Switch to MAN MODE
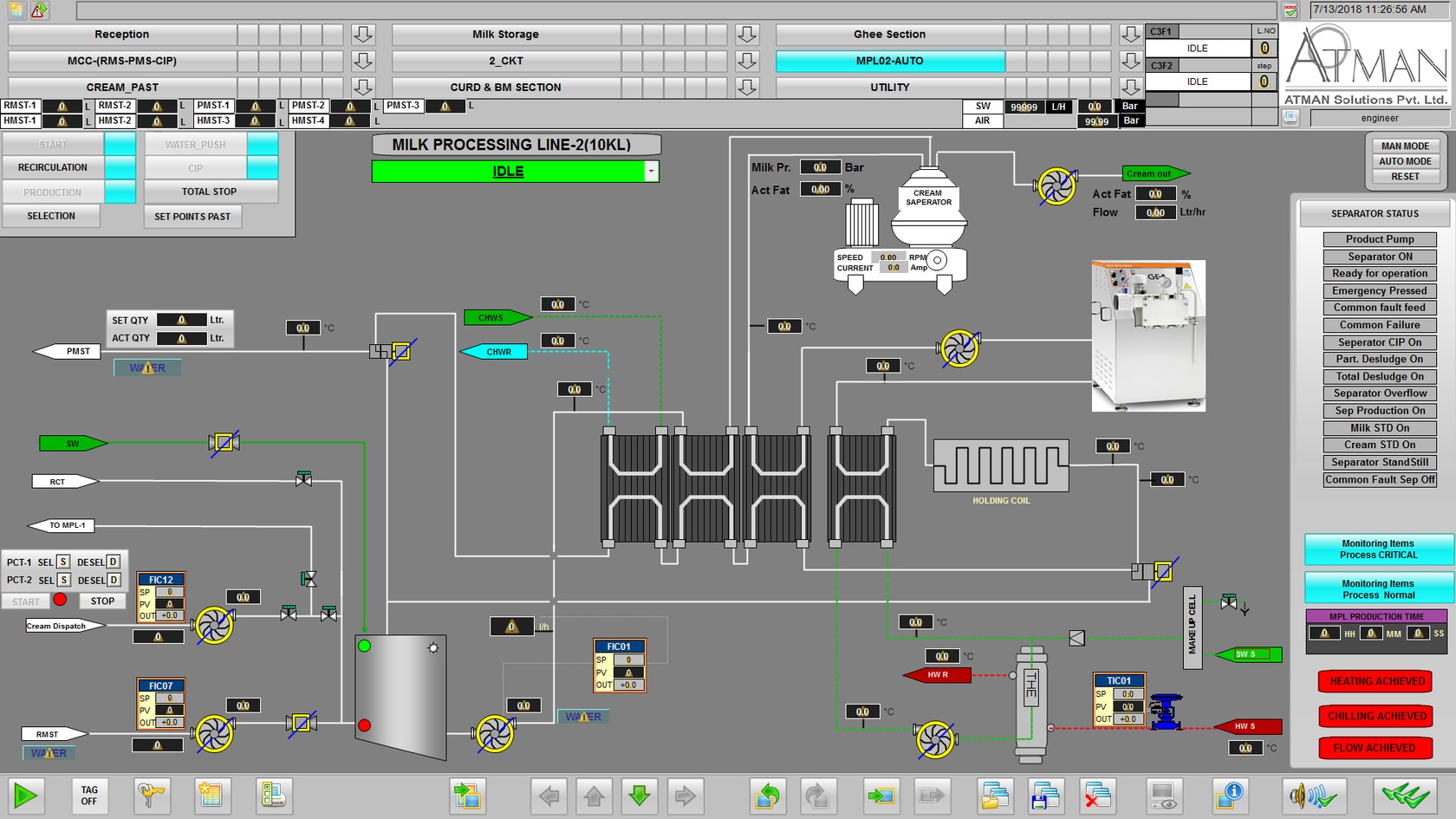The height and width of the screenshot is (819, 1456). (x=1405, y=146)
